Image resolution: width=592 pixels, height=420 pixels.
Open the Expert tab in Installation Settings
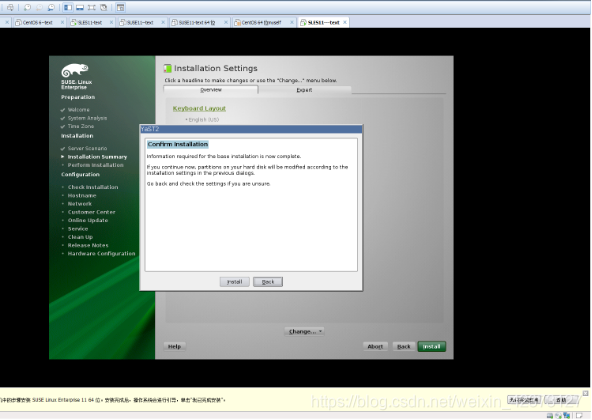pyautogui.click(x=304, y=90)
